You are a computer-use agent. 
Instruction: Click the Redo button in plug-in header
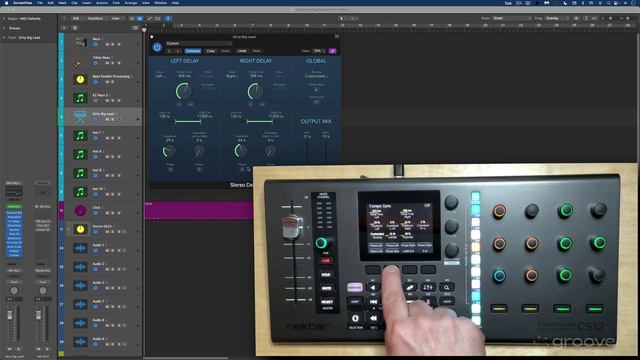(x=256, y=51)
